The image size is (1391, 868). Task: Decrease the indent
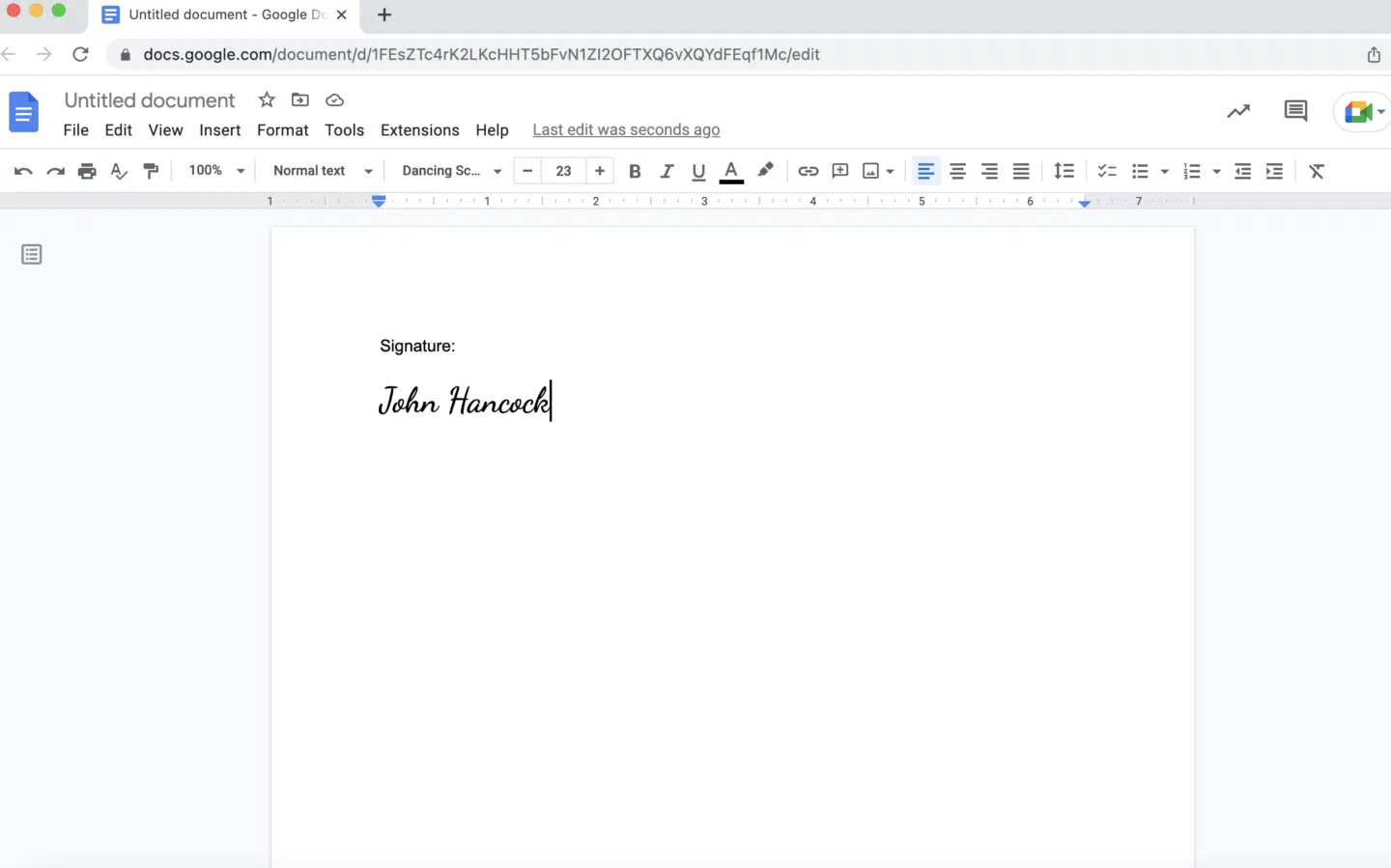(1242, 171)
